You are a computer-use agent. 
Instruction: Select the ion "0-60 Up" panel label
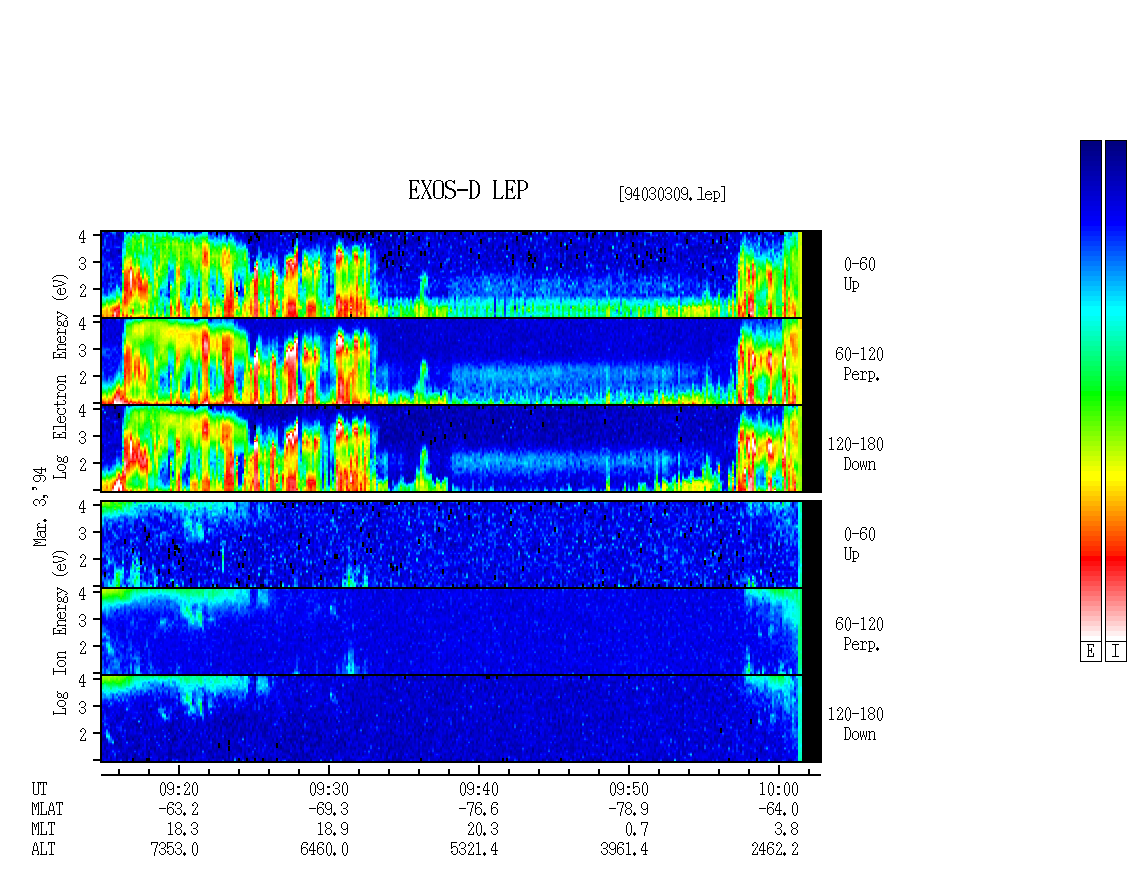(859, 544)
